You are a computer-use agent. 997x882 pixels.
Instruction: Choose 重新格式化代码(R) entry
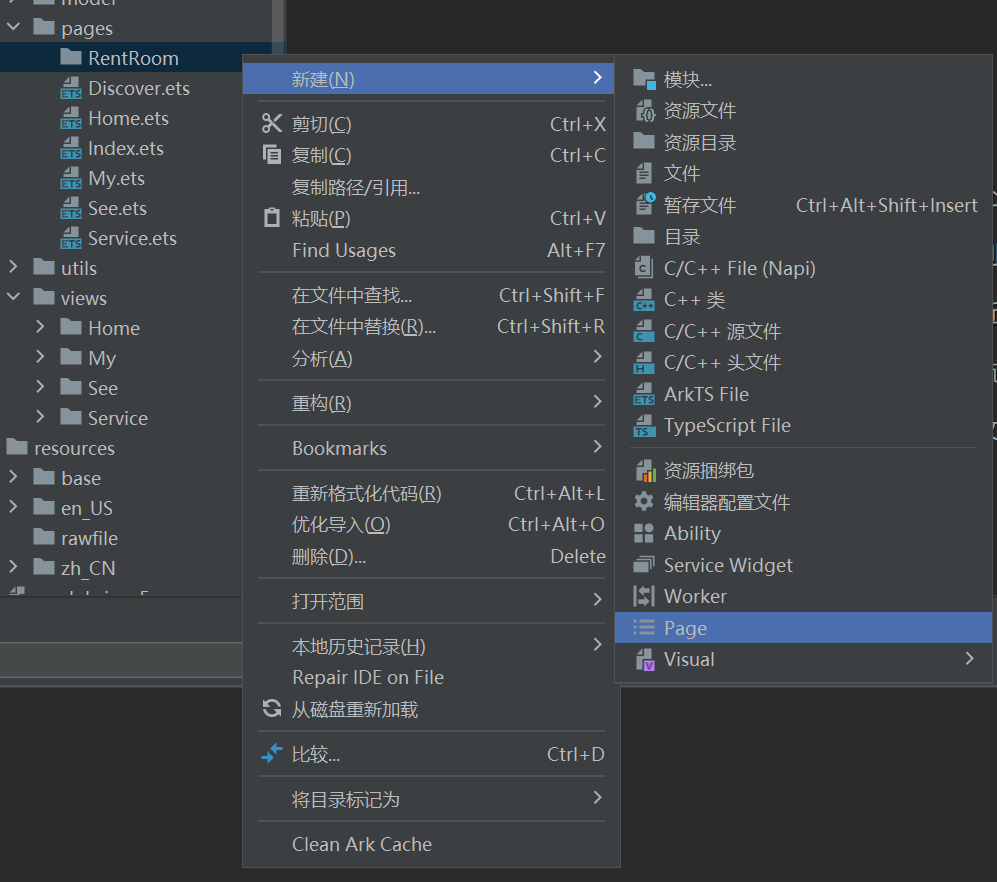[x=431, y=493]
